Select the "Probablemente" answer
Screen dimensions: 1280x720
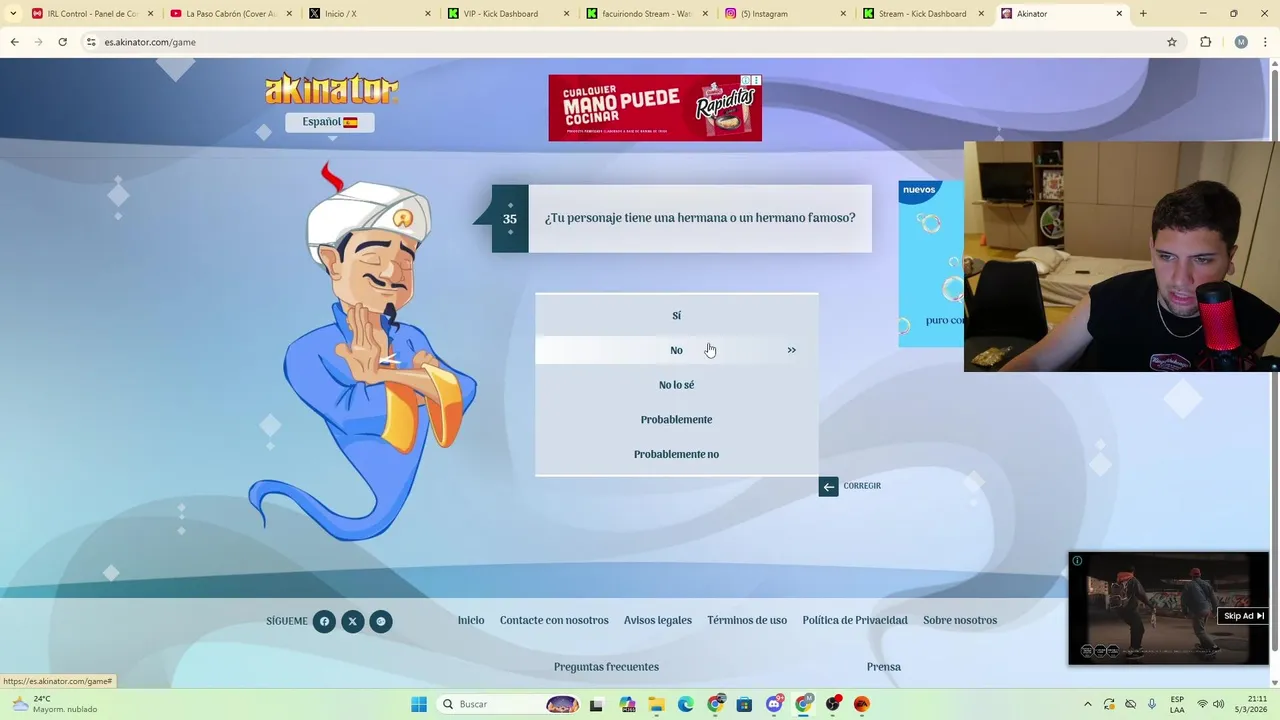(676, 419)
